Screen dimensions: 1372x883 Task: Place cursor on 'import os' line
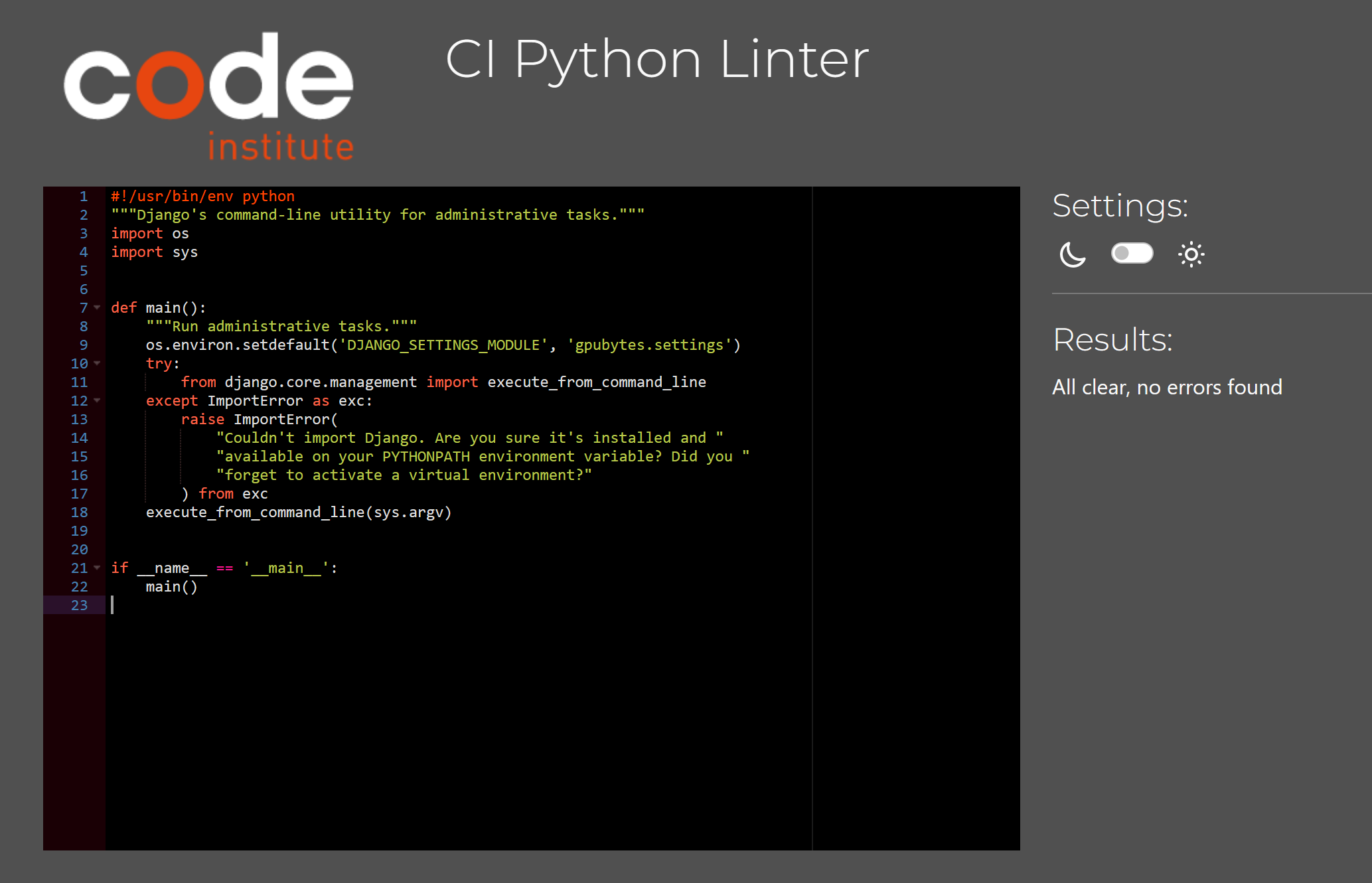pyautogui.click(x=150, y=233)
